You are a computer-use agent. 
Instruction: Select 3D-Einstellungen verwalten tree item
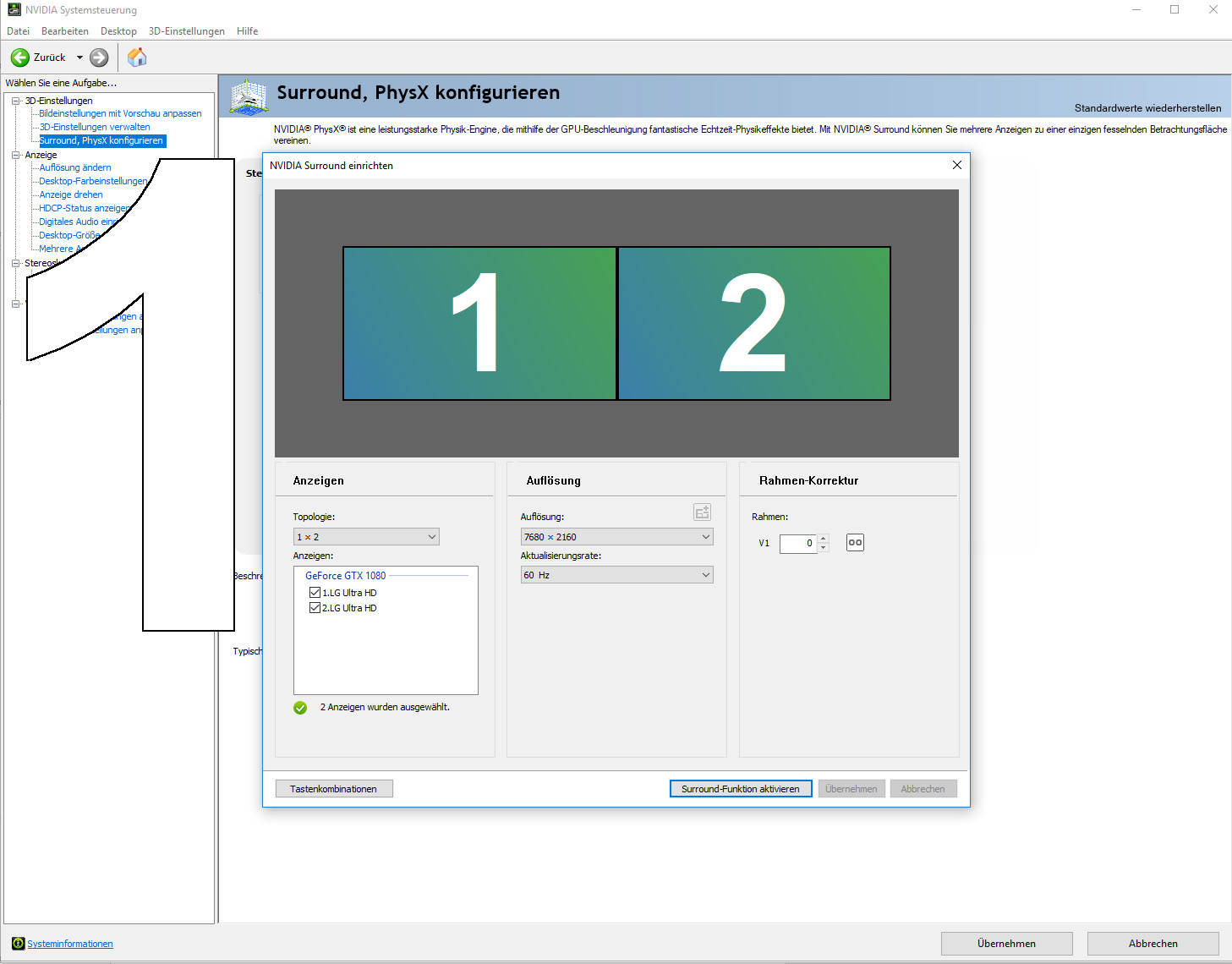pyautogui.click(x=95, y=127)
